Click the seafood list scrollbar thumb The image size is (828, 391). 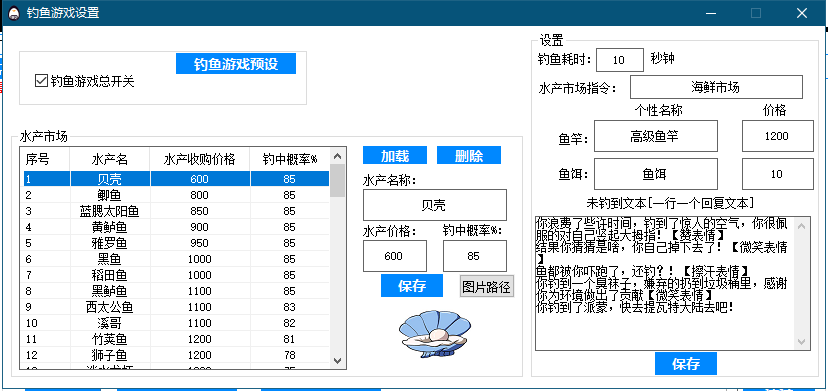[338, 180]
